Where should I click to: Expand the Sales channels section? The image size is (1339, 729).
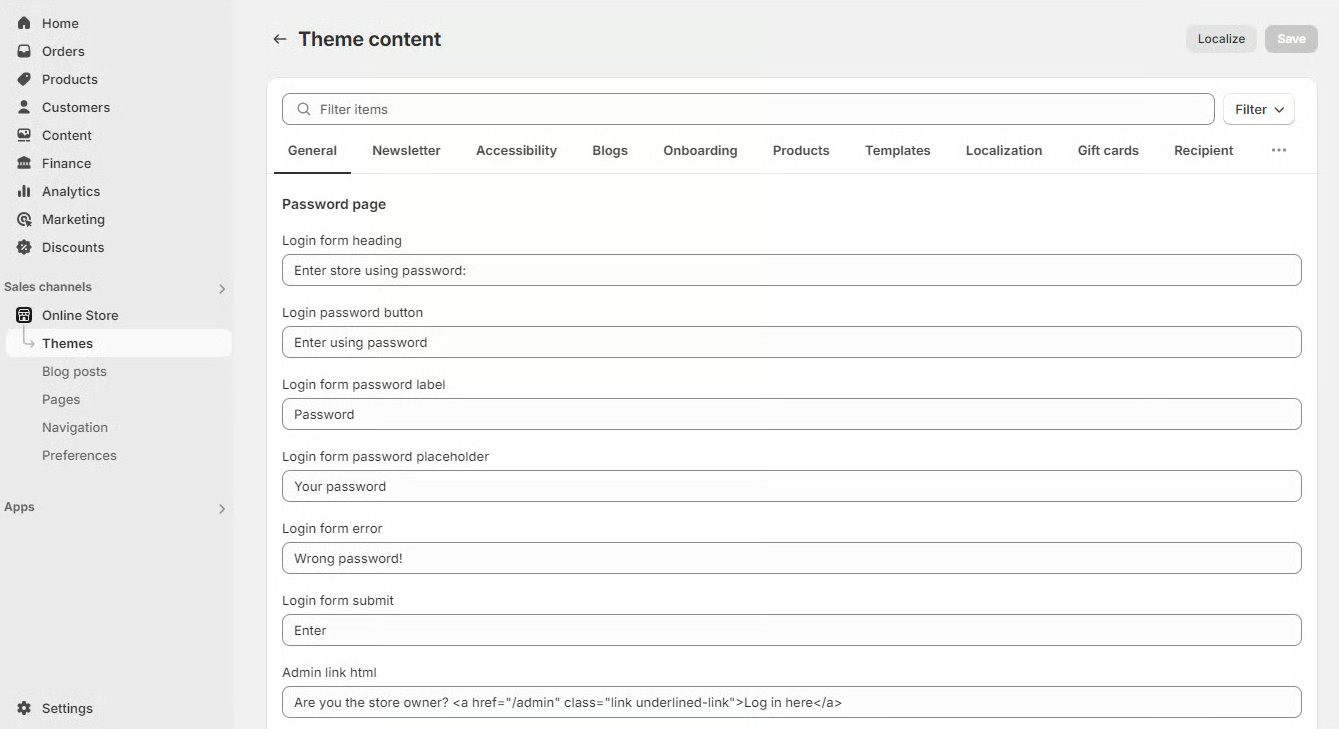point(222,289)
